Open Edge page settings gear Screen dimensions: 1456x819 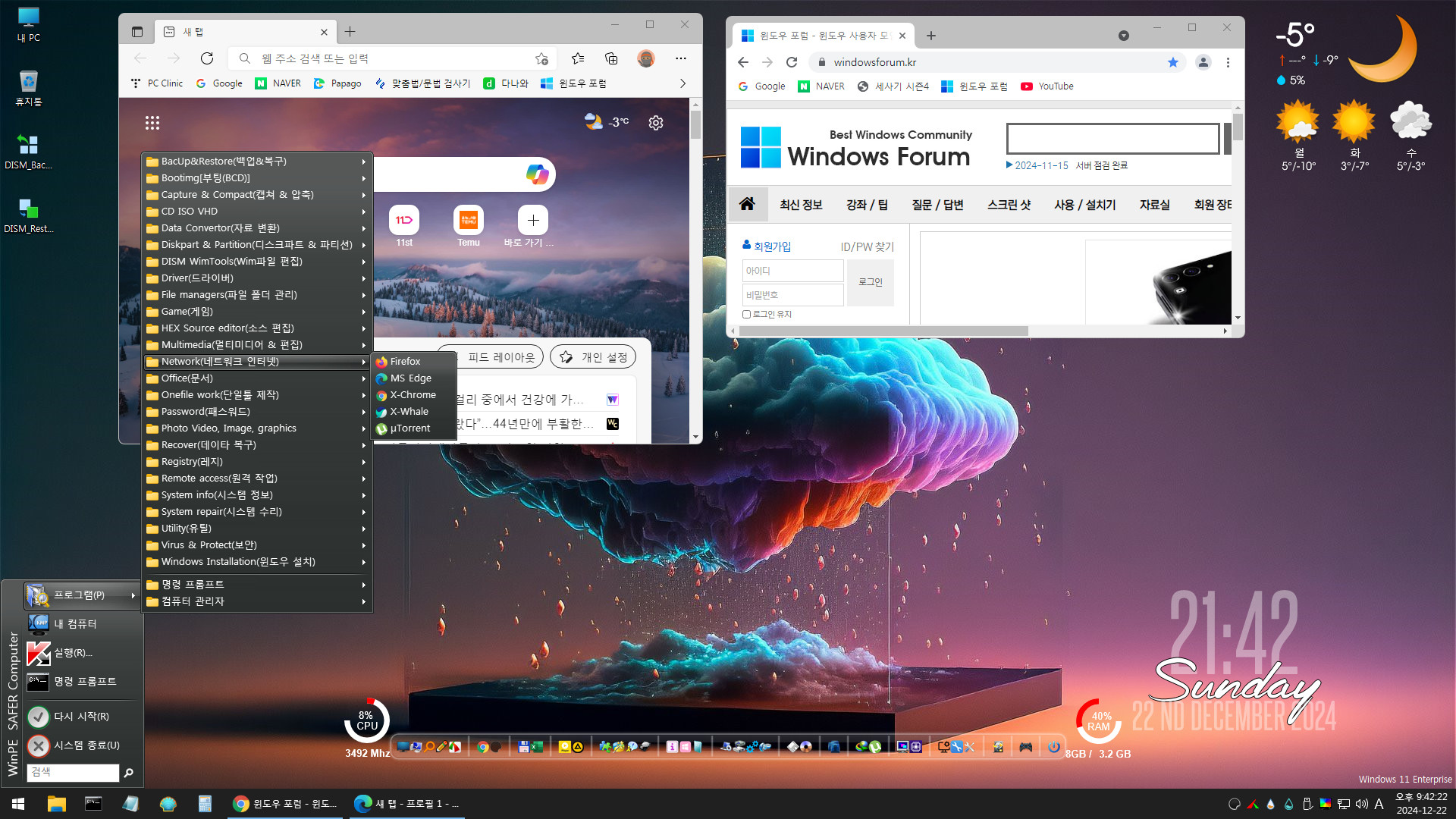pyautogui.click(x=656, y=123)
